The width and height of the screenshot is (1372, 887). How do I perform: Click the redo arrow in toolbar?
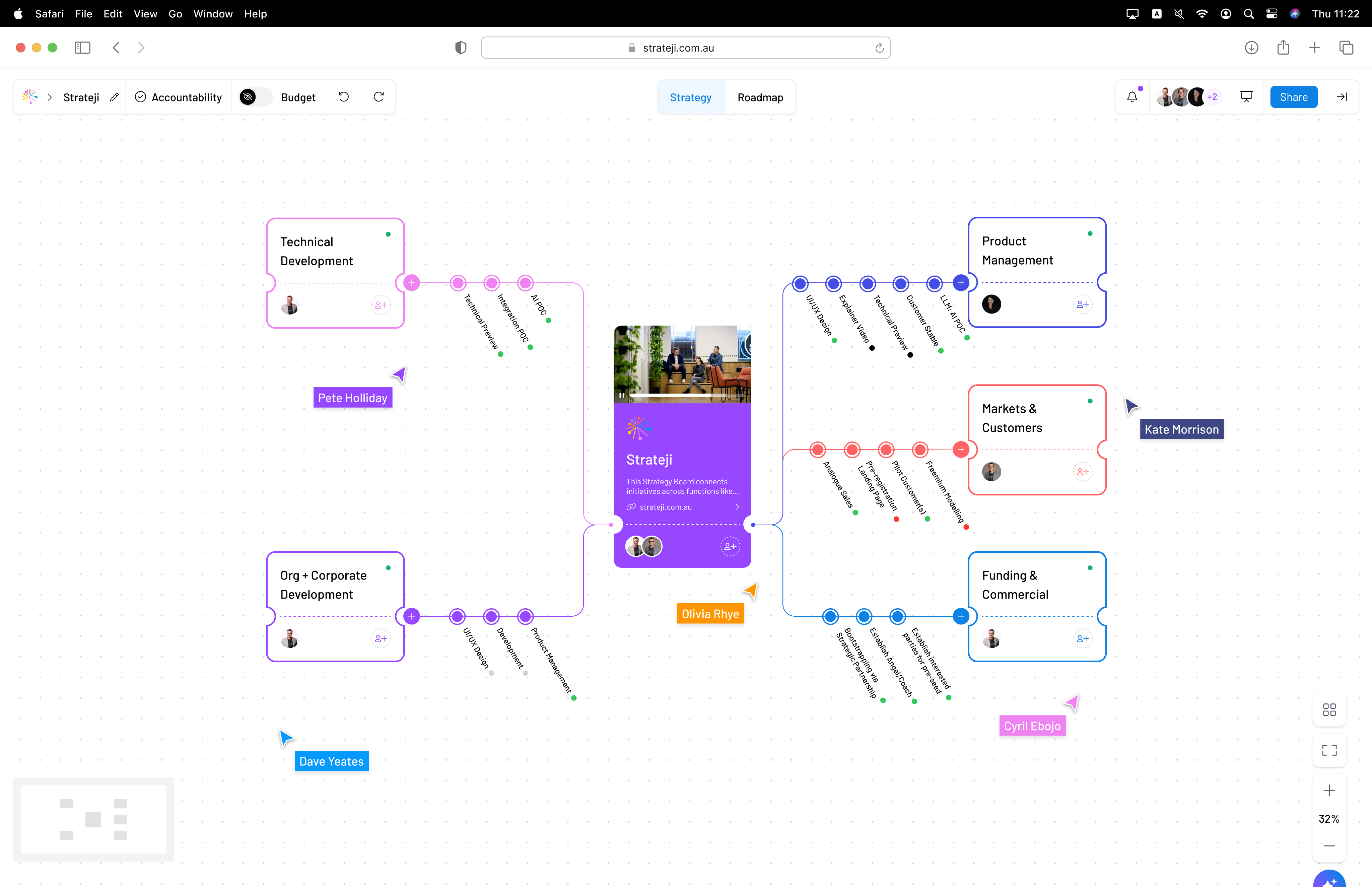point(379,97)
